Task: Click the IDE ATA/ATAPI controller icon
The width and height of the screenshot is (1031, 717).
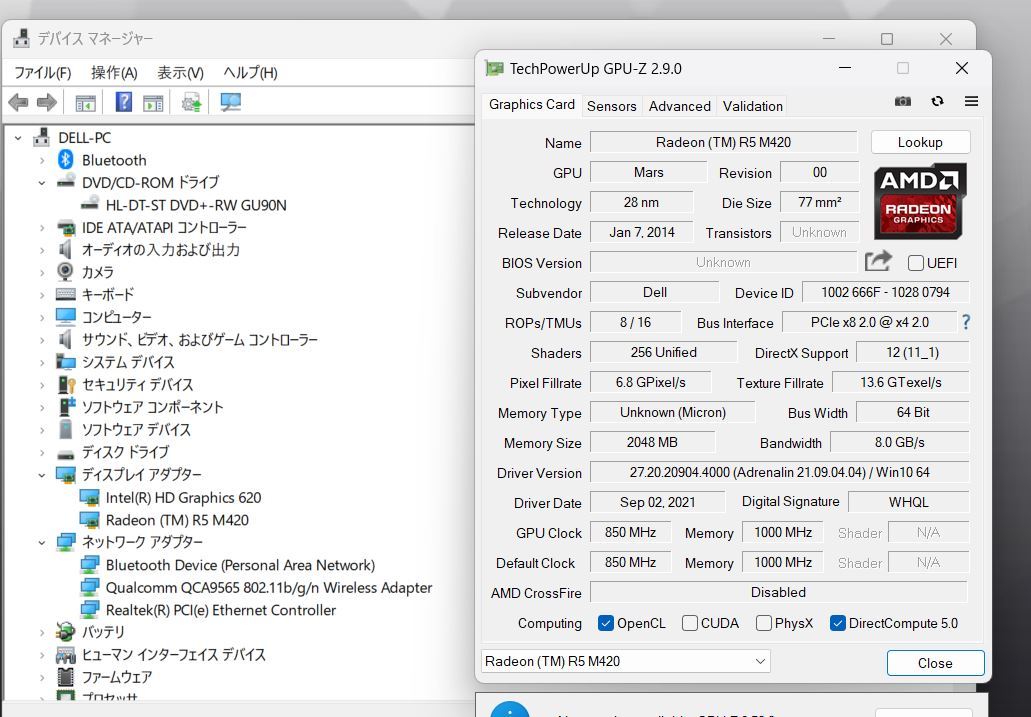Action: tap(66, 228)
